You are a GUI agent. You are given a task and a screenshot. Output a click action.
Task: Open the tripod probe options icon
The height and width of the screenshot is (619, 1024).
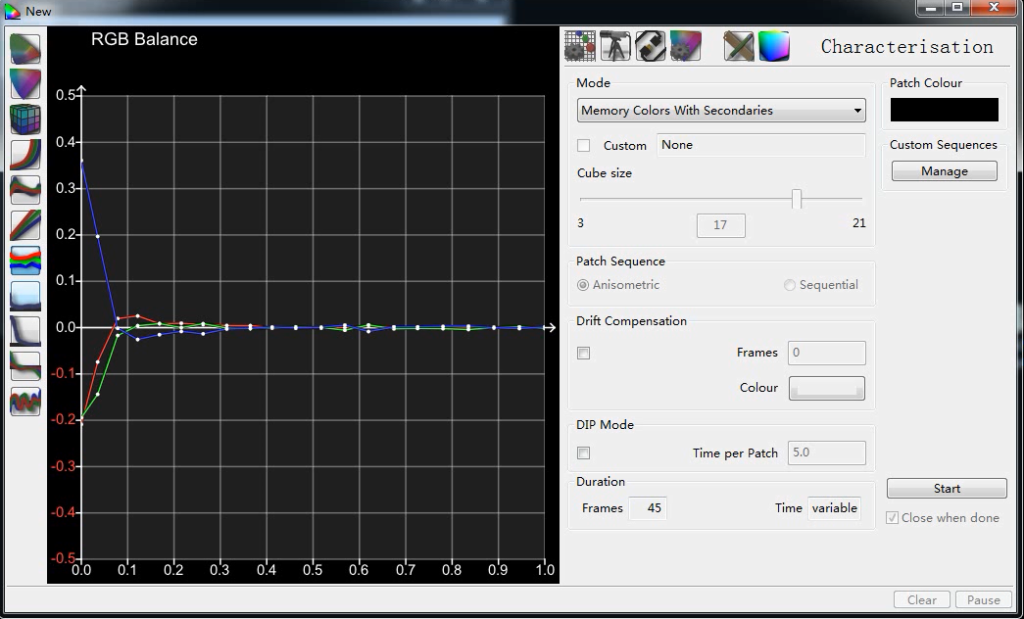[615, 46]
